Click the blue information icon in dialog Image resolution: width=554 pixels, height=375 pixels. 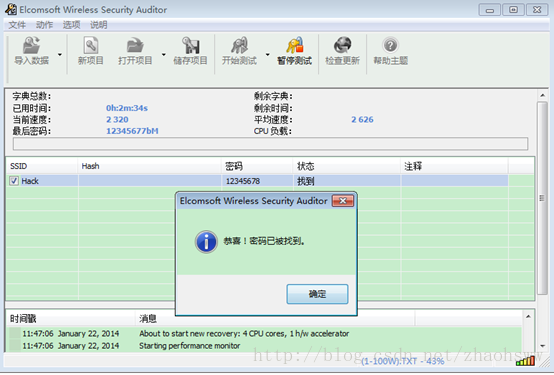(206, 242)
